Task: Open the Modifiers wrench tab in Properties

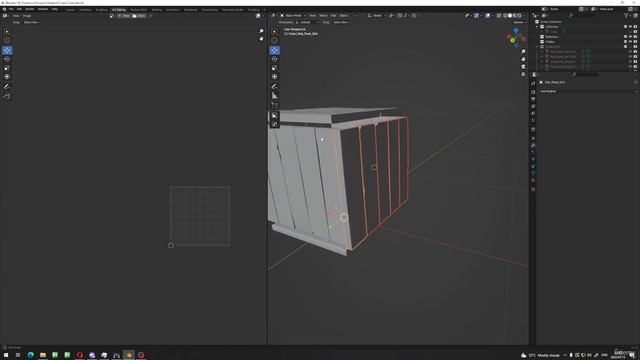Action: [x=533, y=145]
